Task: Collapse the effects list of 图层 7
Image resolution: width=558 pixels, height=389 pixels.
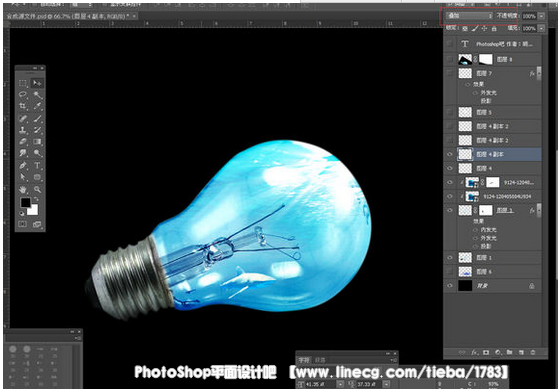Action: click(539, 72)
